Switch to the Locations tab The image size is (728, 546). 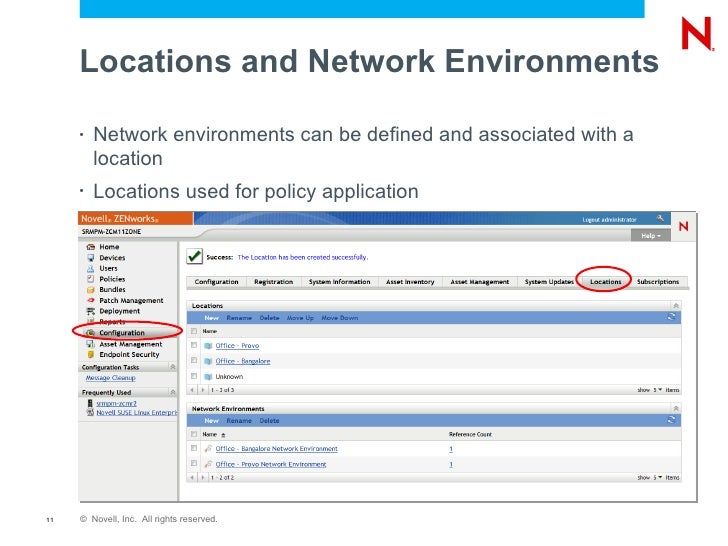pyautogui.click(x=605, y=282)
